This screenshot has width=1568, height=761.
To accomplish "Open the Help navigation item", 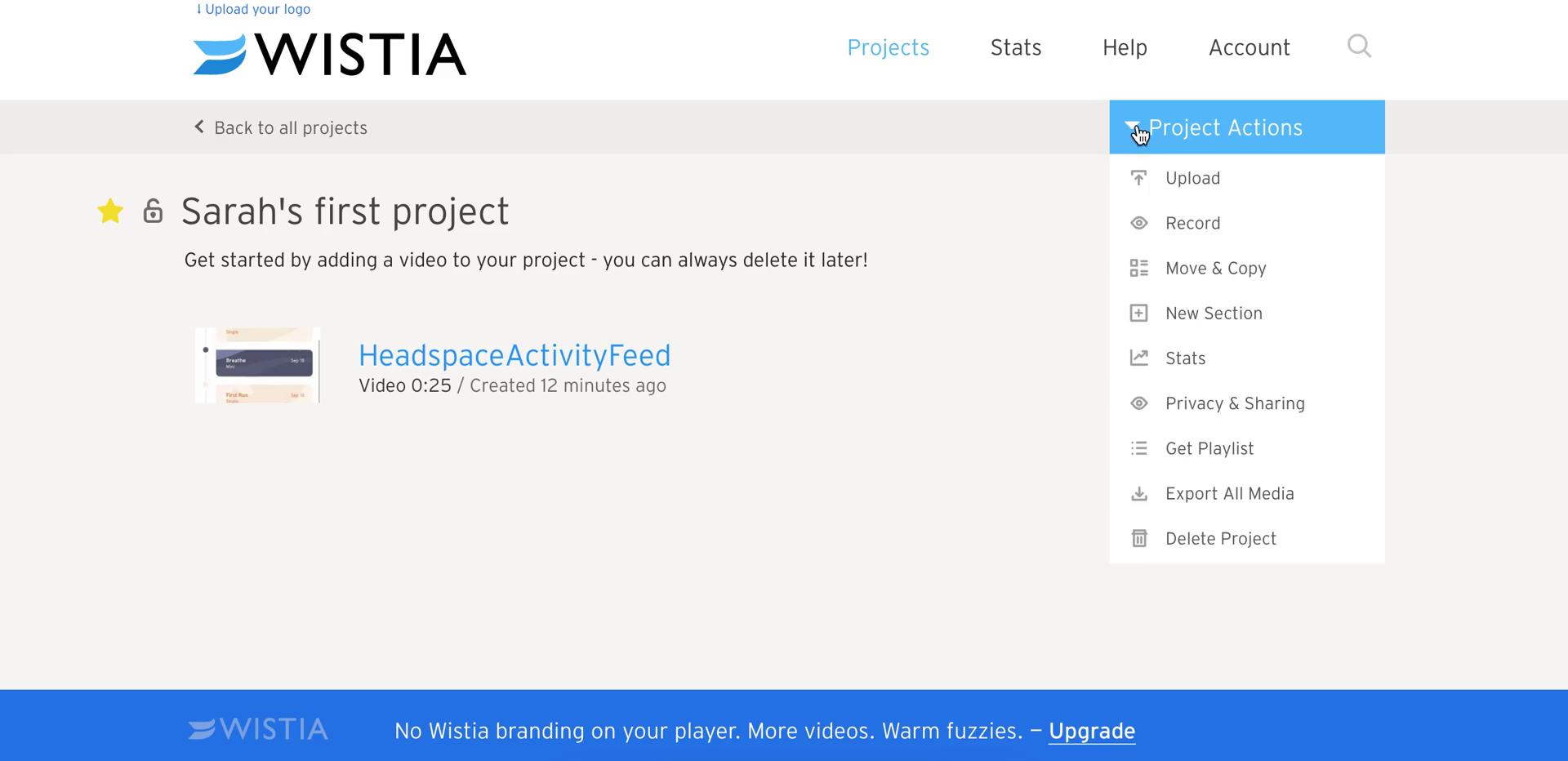I will (1125, 47).
